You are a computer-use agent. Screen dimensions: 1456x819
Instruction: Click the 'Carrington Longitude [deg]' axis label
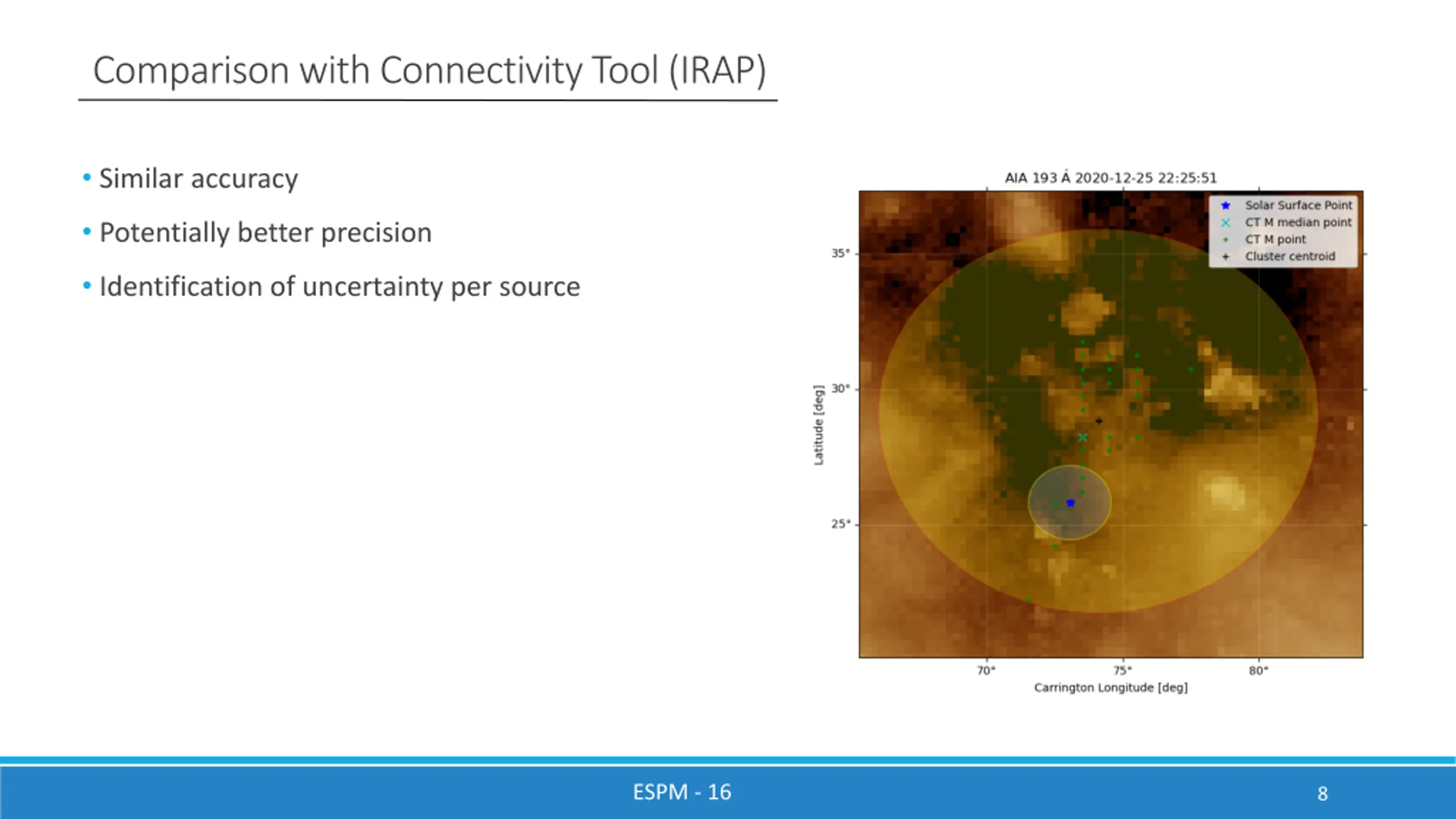(x=1111, y=688)
